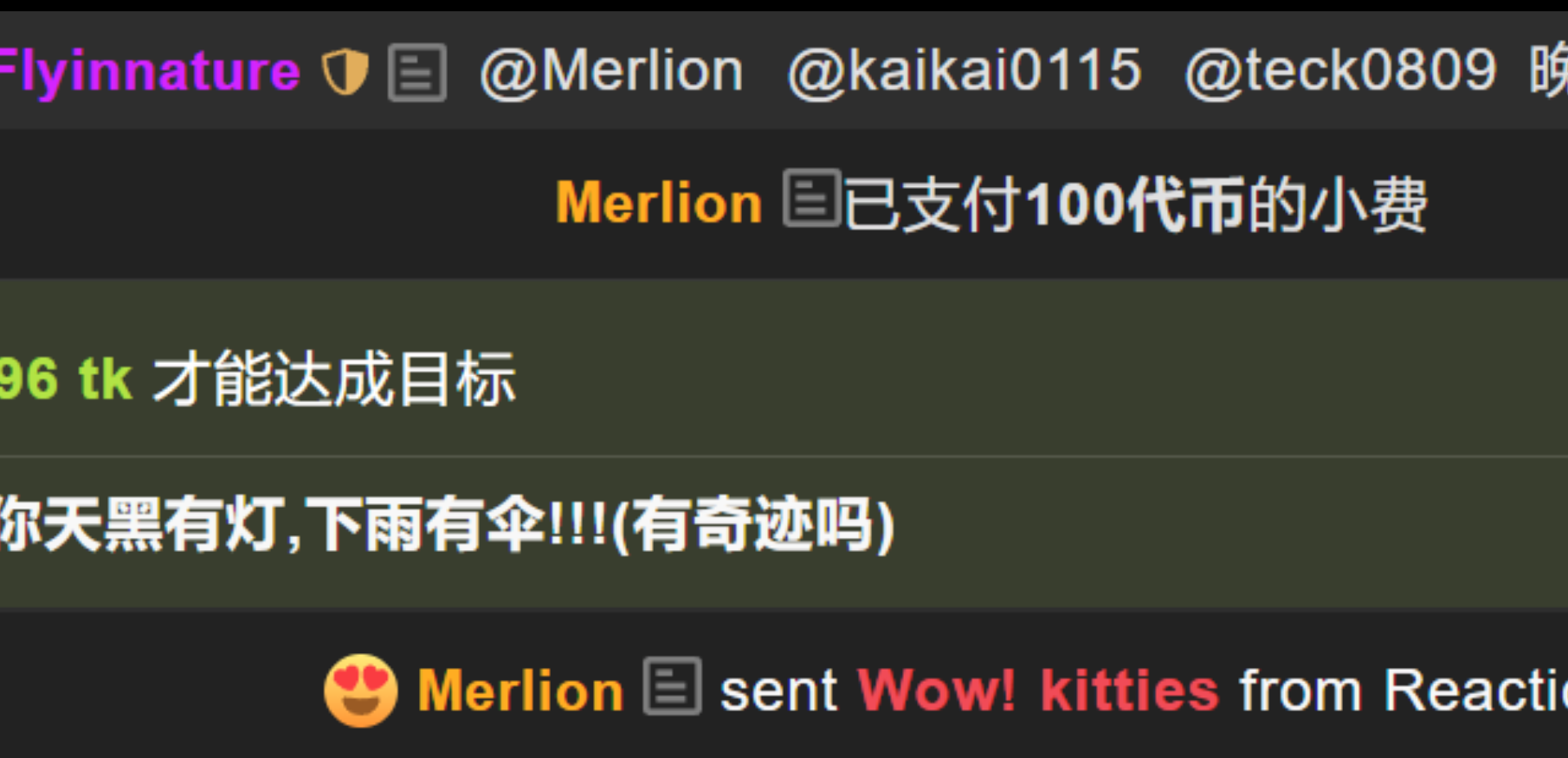The height and width of the screenshot is (758, 1568).
Task: Select the @teck0809 mention
Action: click(x=1340, y=72)
